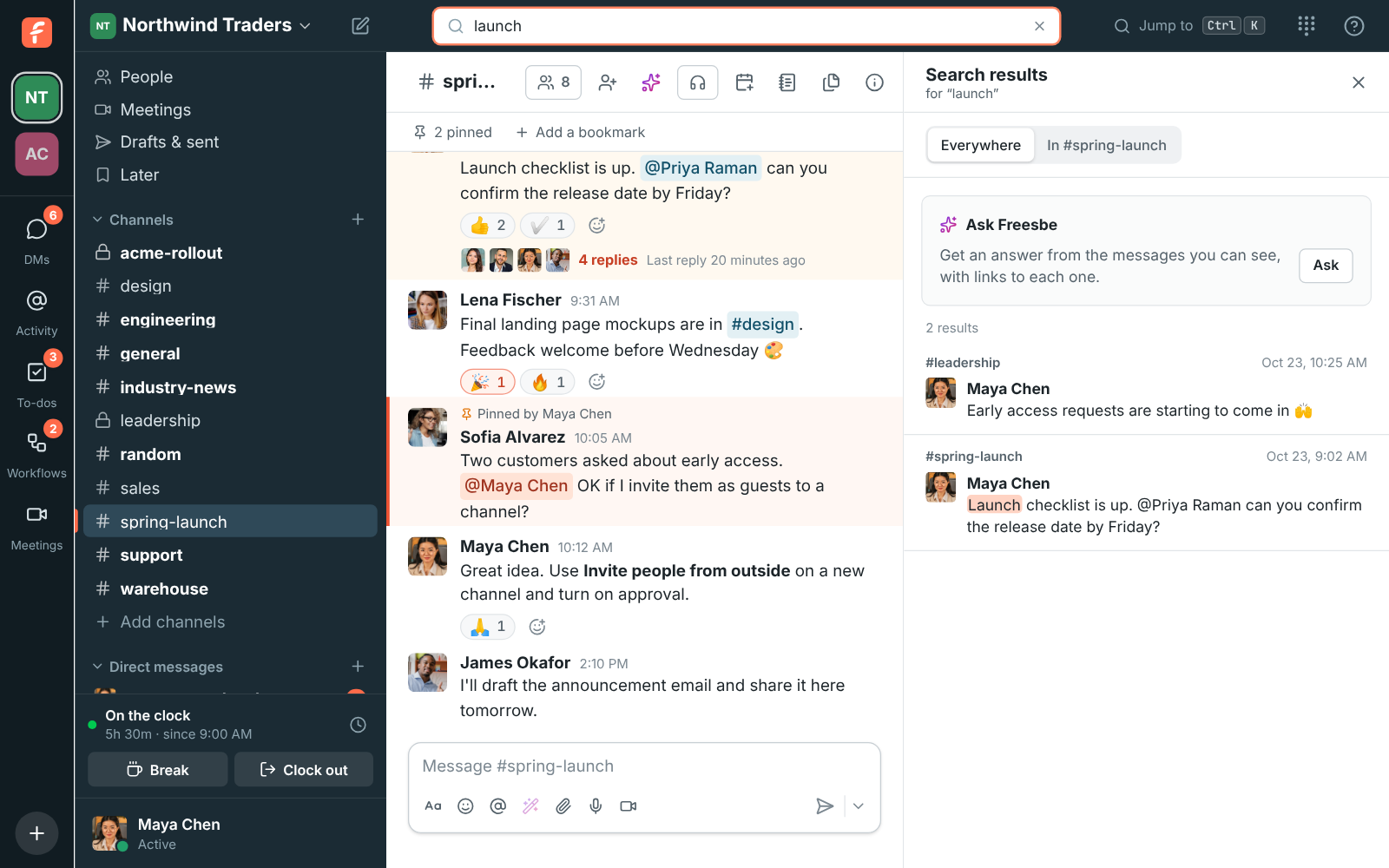Open the apps grid icon
The width and height of the screenshot is (1389, 868).
1307,26
